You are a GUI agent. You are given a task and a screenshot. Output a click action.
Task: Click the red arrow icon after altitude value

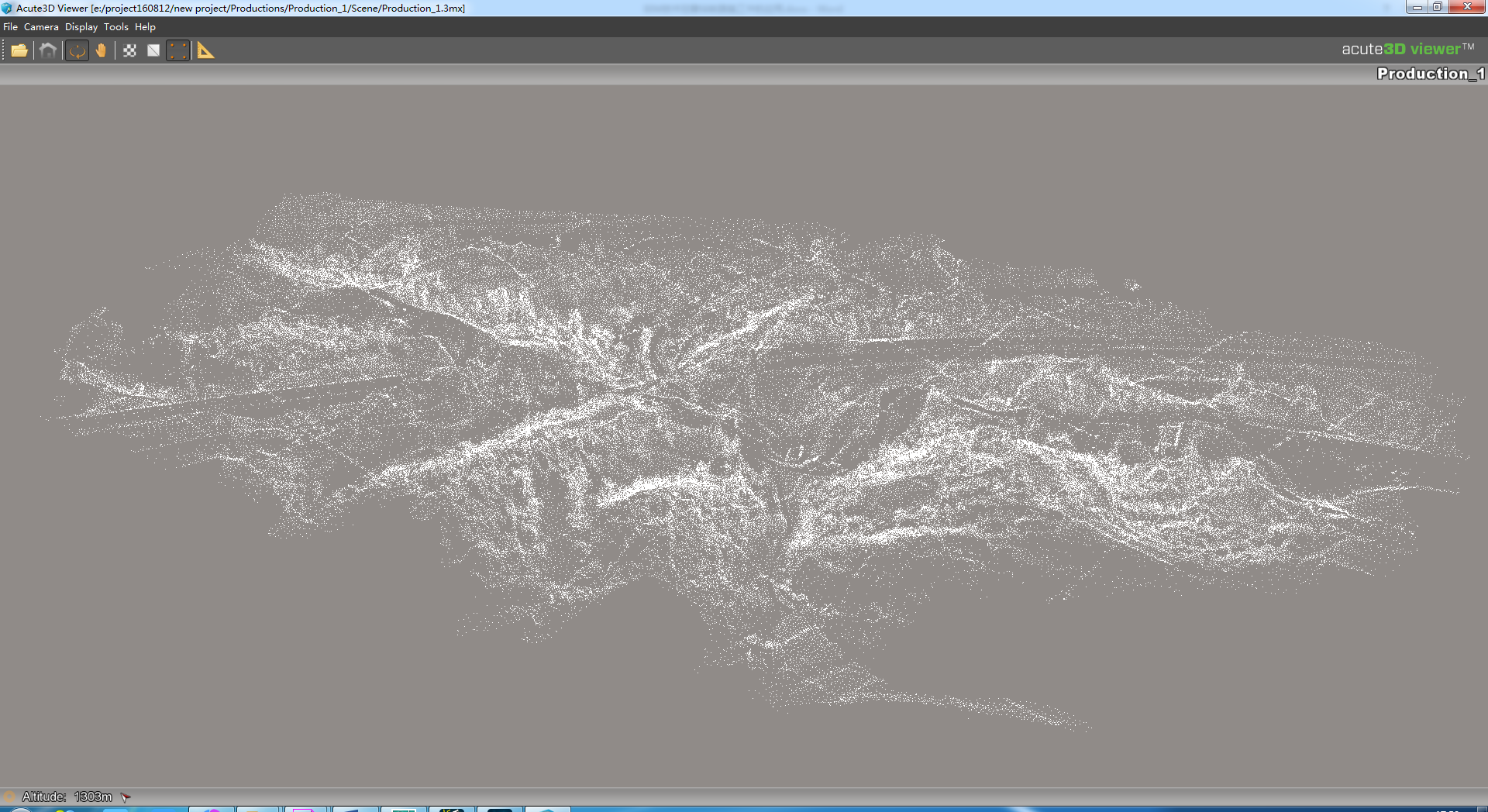126,797
